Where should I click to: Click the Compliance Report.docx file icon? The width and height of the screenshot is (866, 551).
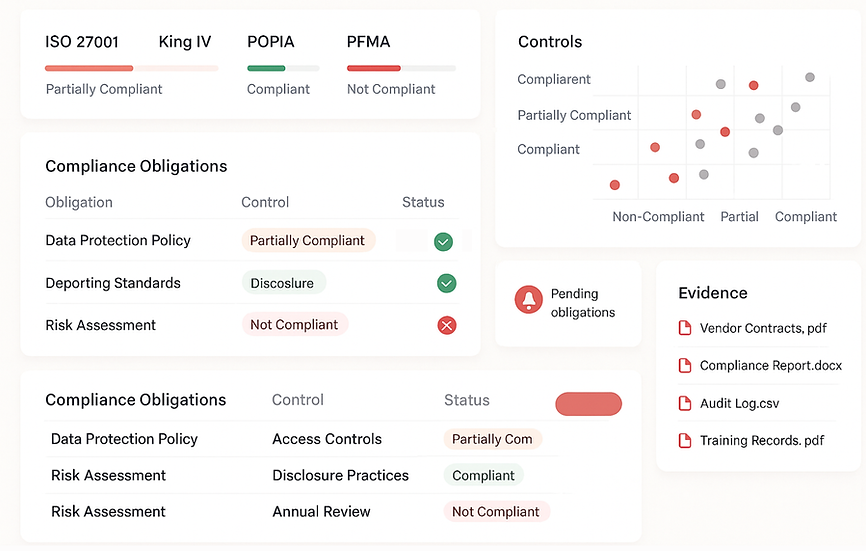click(685, 366)
